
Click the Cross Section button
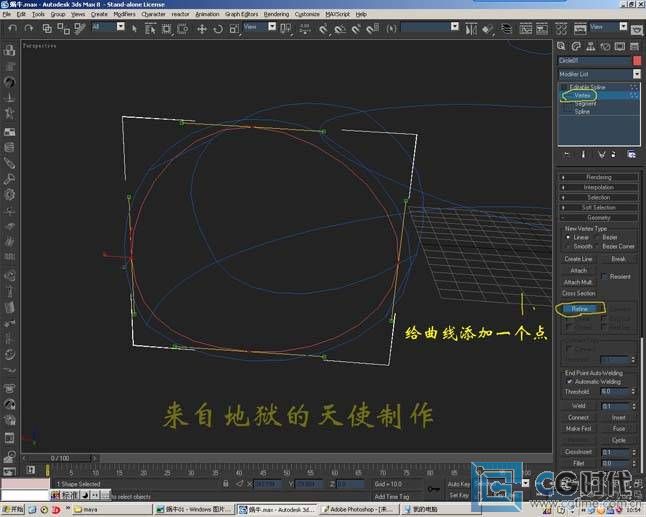pyautogui.click(x=578, y=293)
